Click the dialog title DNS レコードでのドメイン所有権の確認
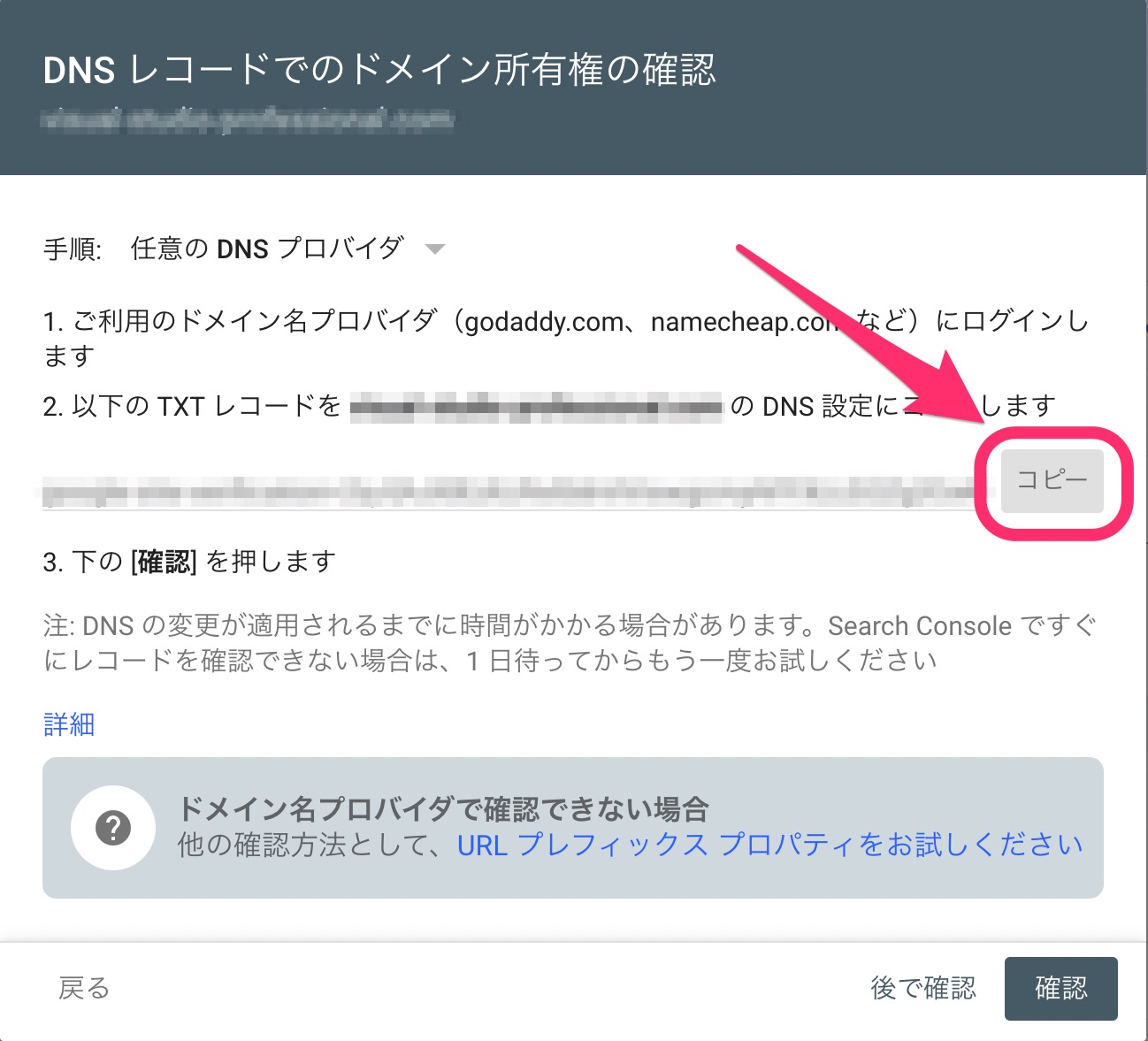Viewport: 1148px width, 1041px height. coord(379,70)
